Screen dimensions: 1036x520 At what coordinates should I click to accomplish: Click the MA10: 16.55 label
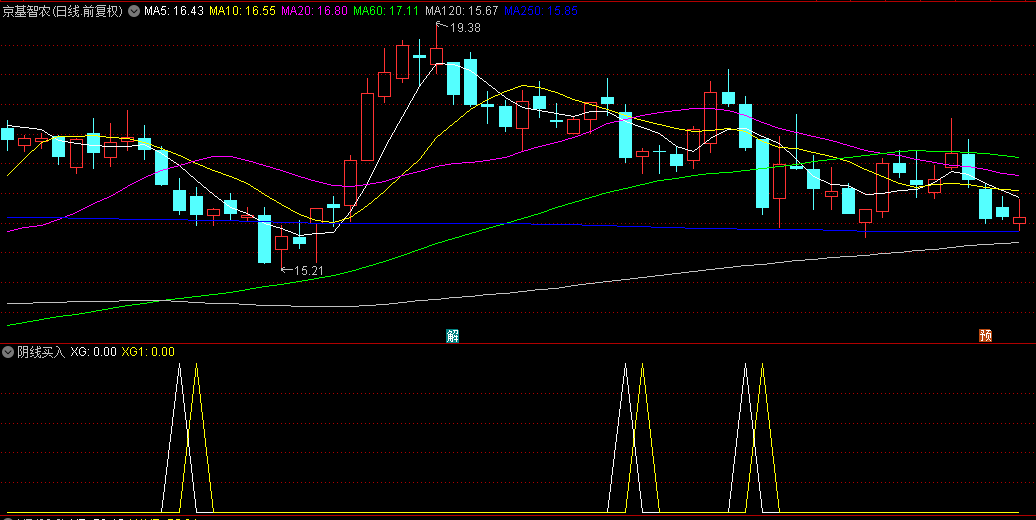(242, 11)
